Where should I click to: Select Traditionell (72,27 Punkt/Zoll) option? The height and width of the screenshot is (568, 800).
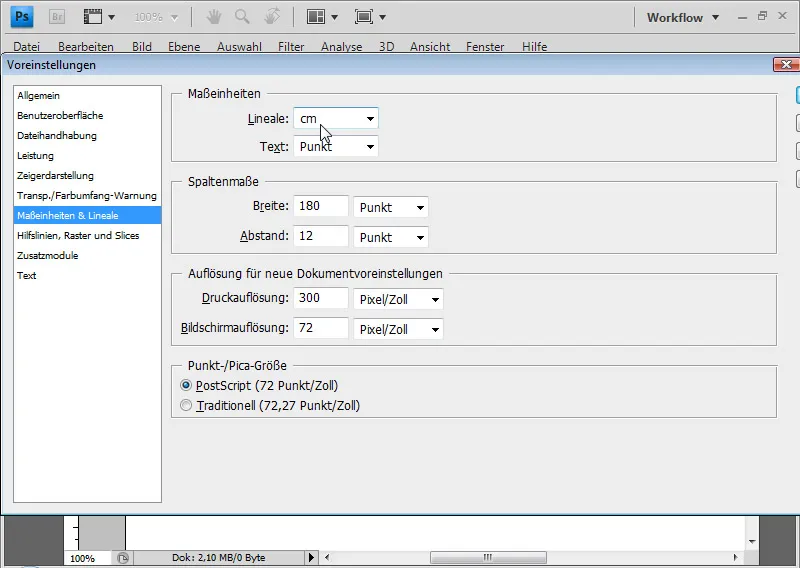click(186, 405)
